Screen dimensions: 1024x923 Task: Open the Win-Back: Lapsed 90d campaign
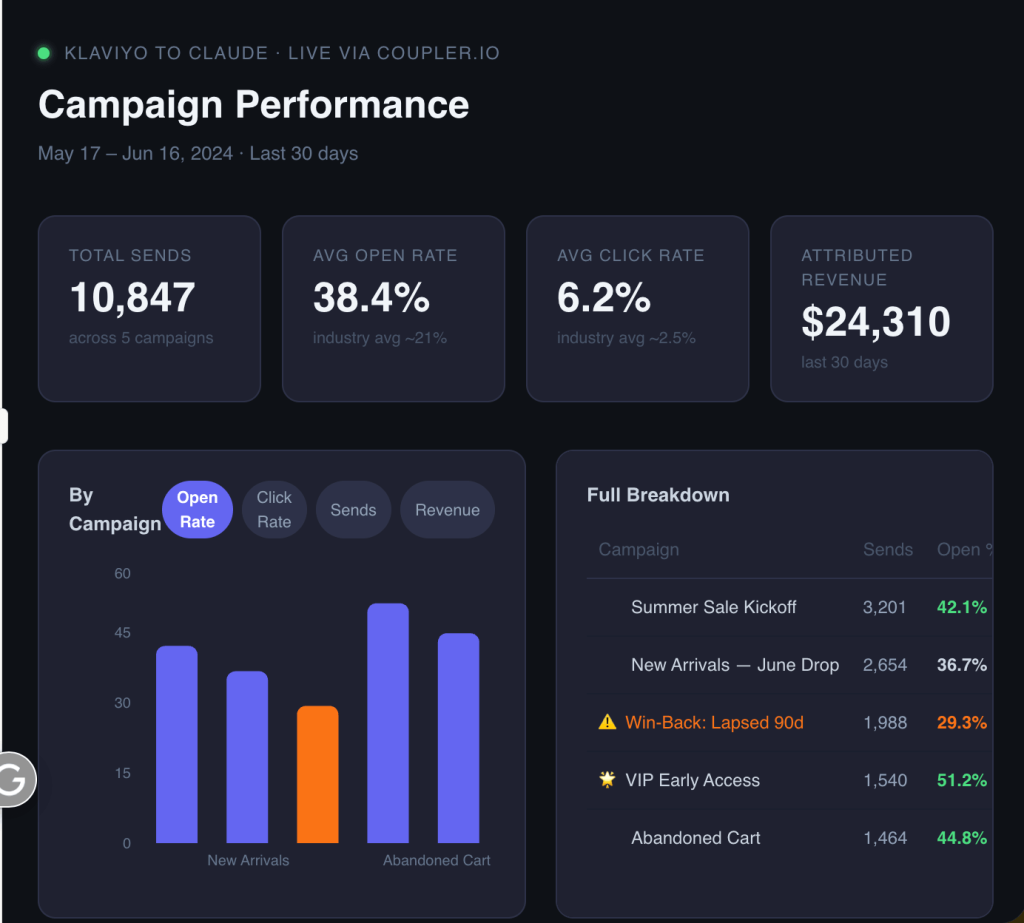click(x=714, y=722)
